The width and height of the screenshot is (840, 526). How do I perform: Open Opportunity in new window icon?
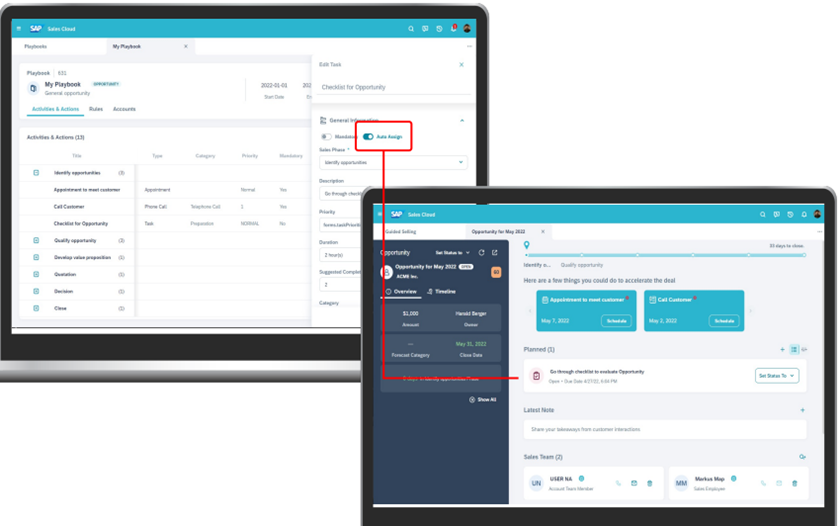(494, 252)
